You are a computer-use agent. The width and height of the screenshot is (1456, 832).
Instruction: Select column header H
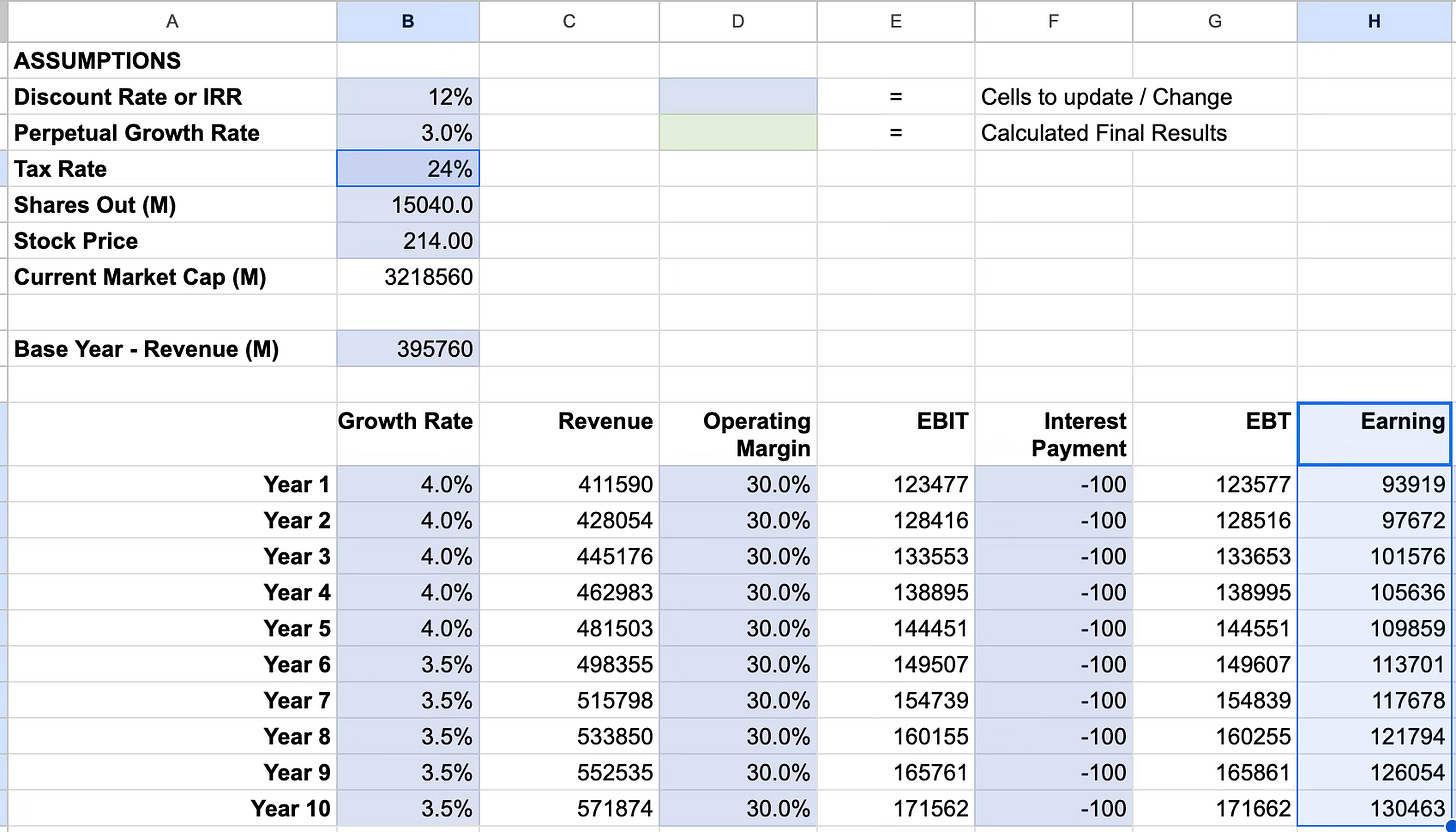point(1374,21)
